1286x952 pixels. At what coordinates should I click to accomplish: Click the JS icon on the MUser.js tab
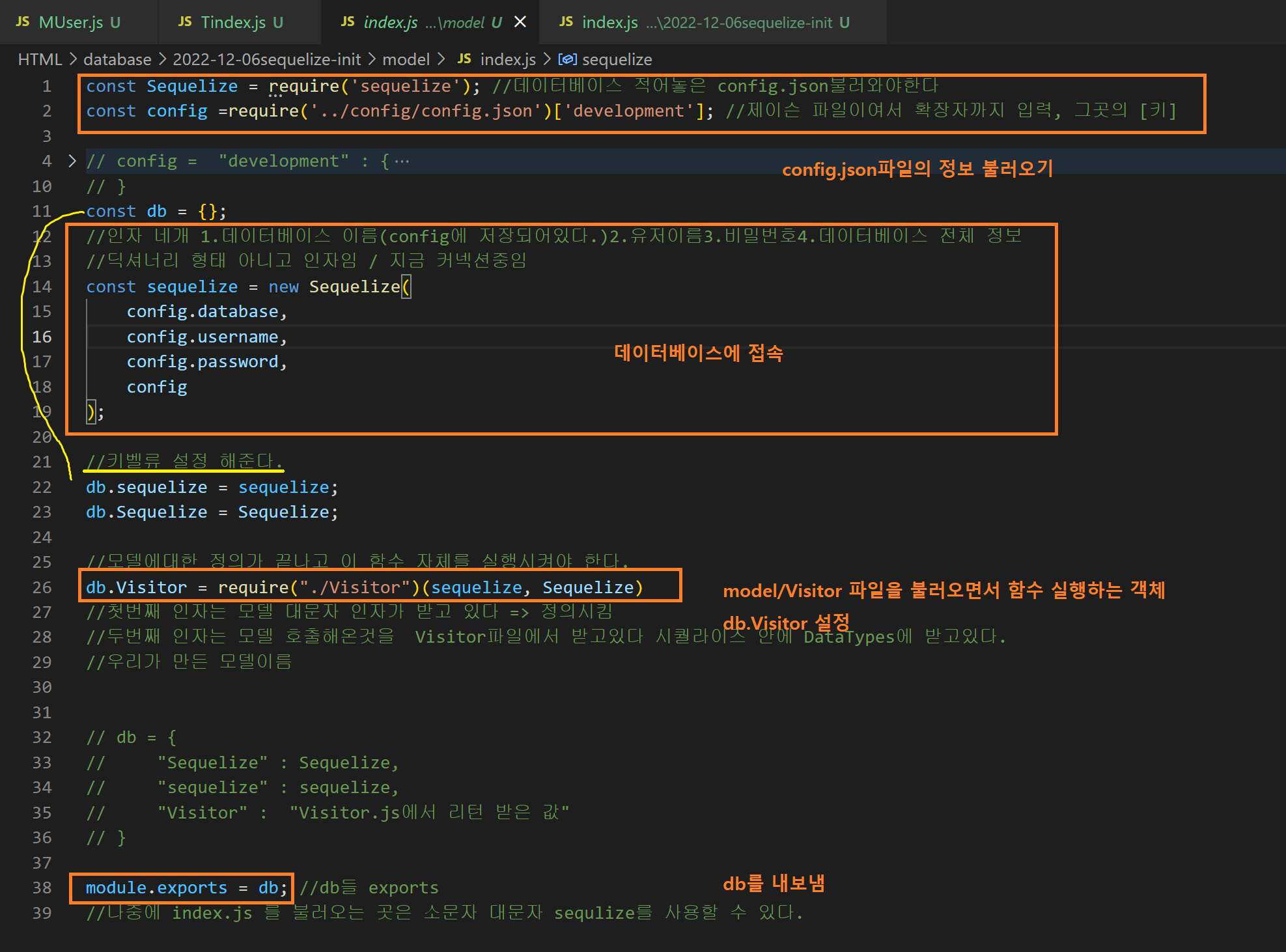click(23, 22)
